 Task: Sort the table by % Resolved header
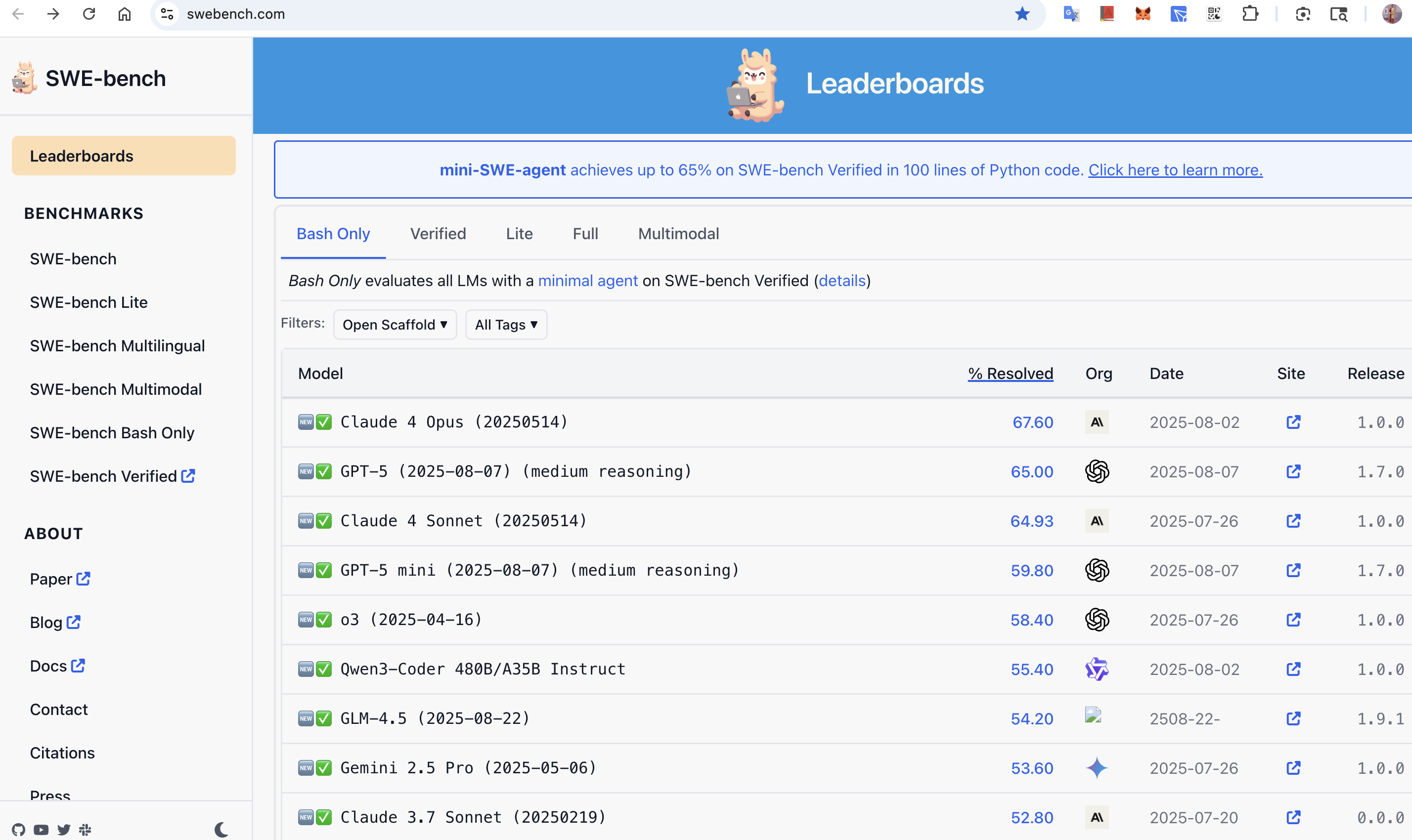pos(1010,373)
